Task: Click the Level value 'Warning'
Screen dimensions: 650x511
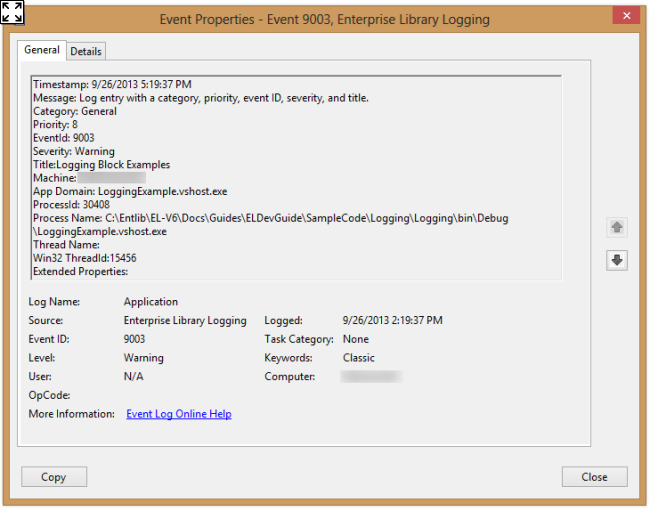Action: tap(143, 358)
